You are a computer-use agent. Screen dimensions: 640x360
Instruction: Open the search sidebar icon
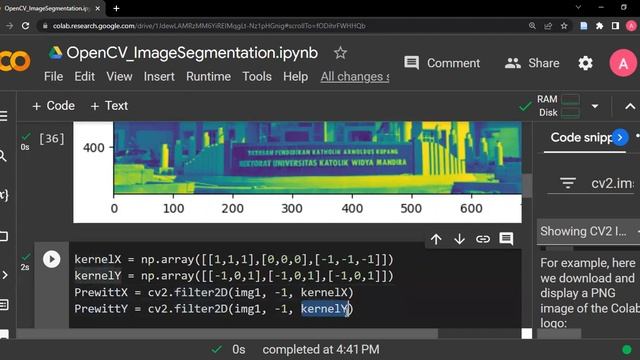pos(3,156)
